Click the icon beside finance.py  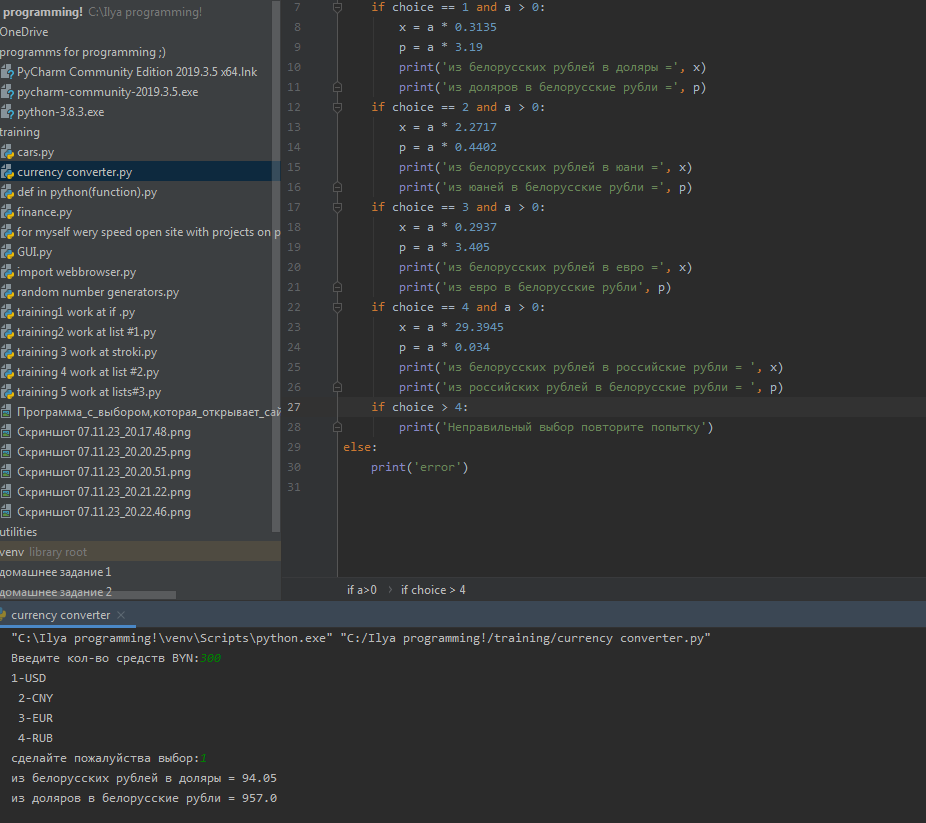pyautogui.click(x=7, y=212)
